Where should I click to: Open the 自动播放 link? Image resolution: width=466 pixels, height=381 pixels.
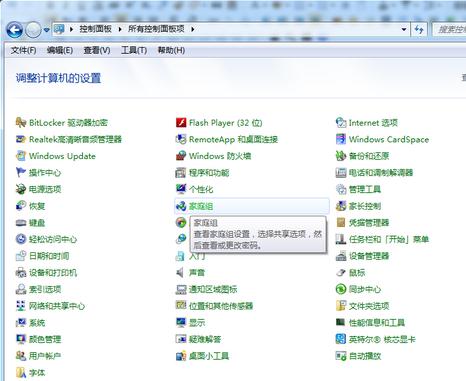coord(365,356)
